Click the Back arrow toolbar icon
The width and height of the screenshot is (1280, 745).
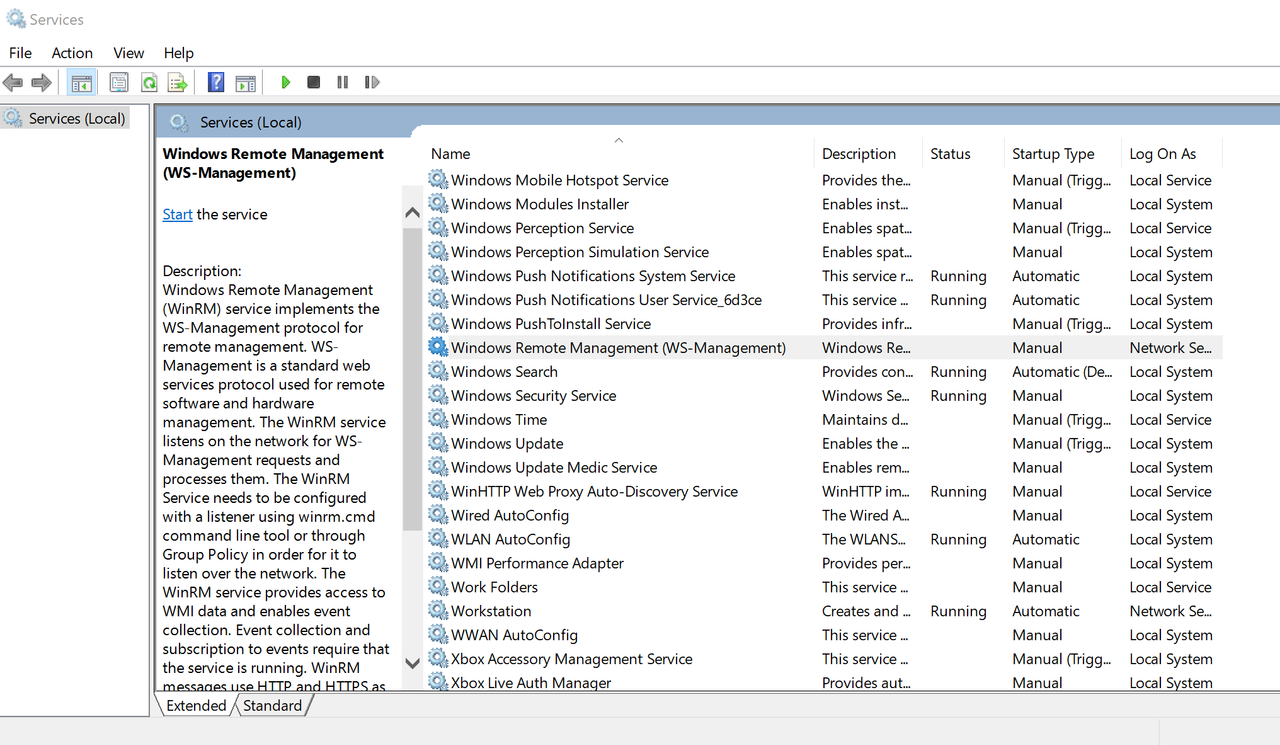coord(13,82)
